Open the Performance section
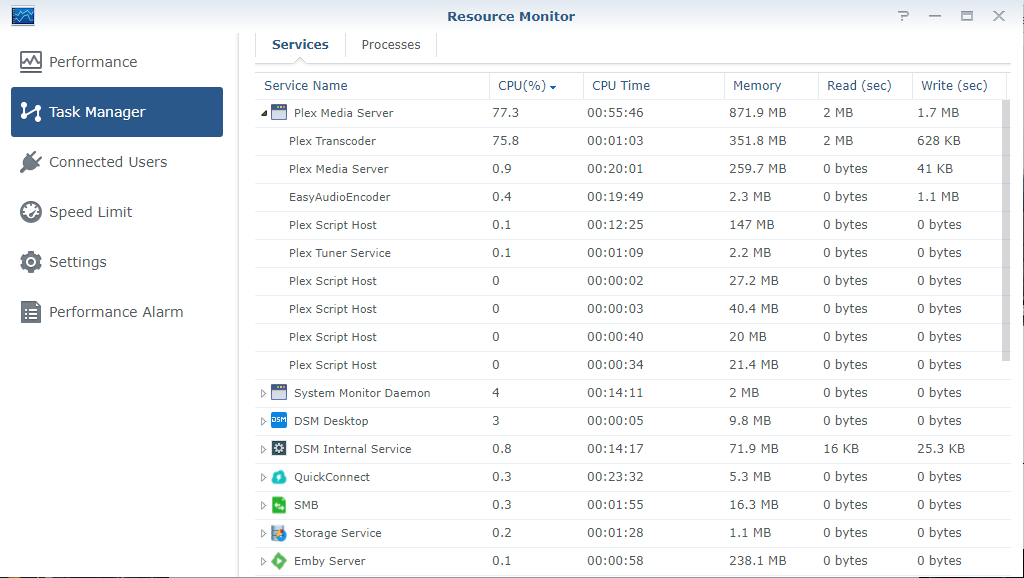This screenshot has height=578, width=1024. (x=117, y=62)
